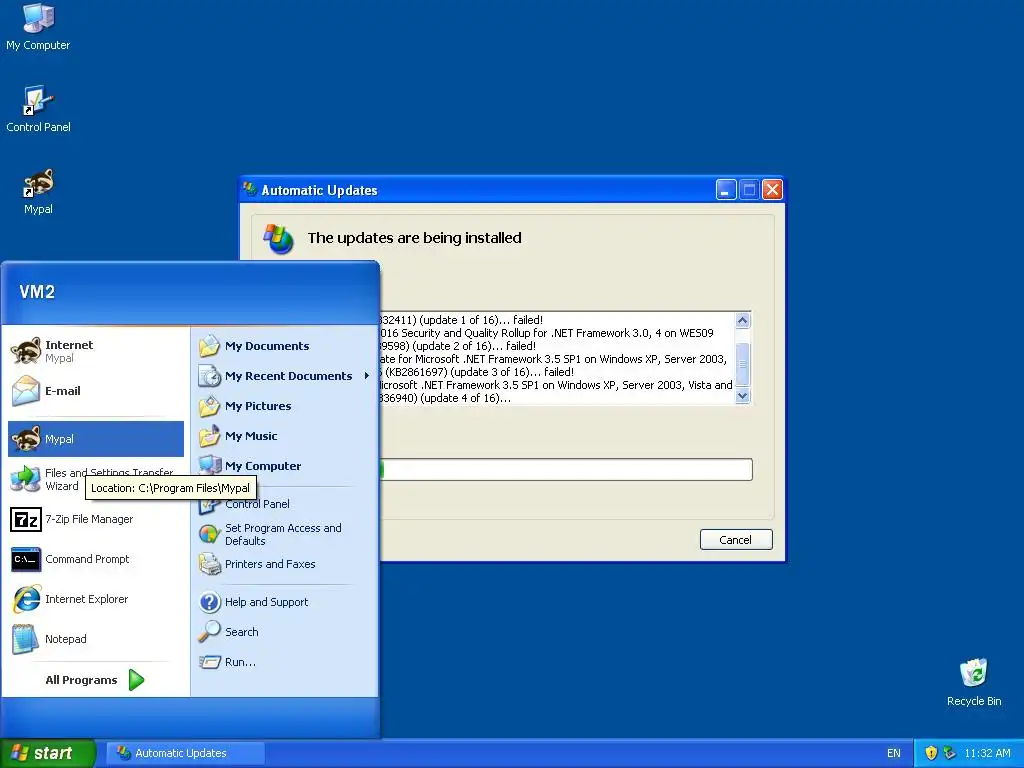Open My Music from Start menu
Image resolution: width=1024 pixels, height=768 pixels.
tap(284, 436)
